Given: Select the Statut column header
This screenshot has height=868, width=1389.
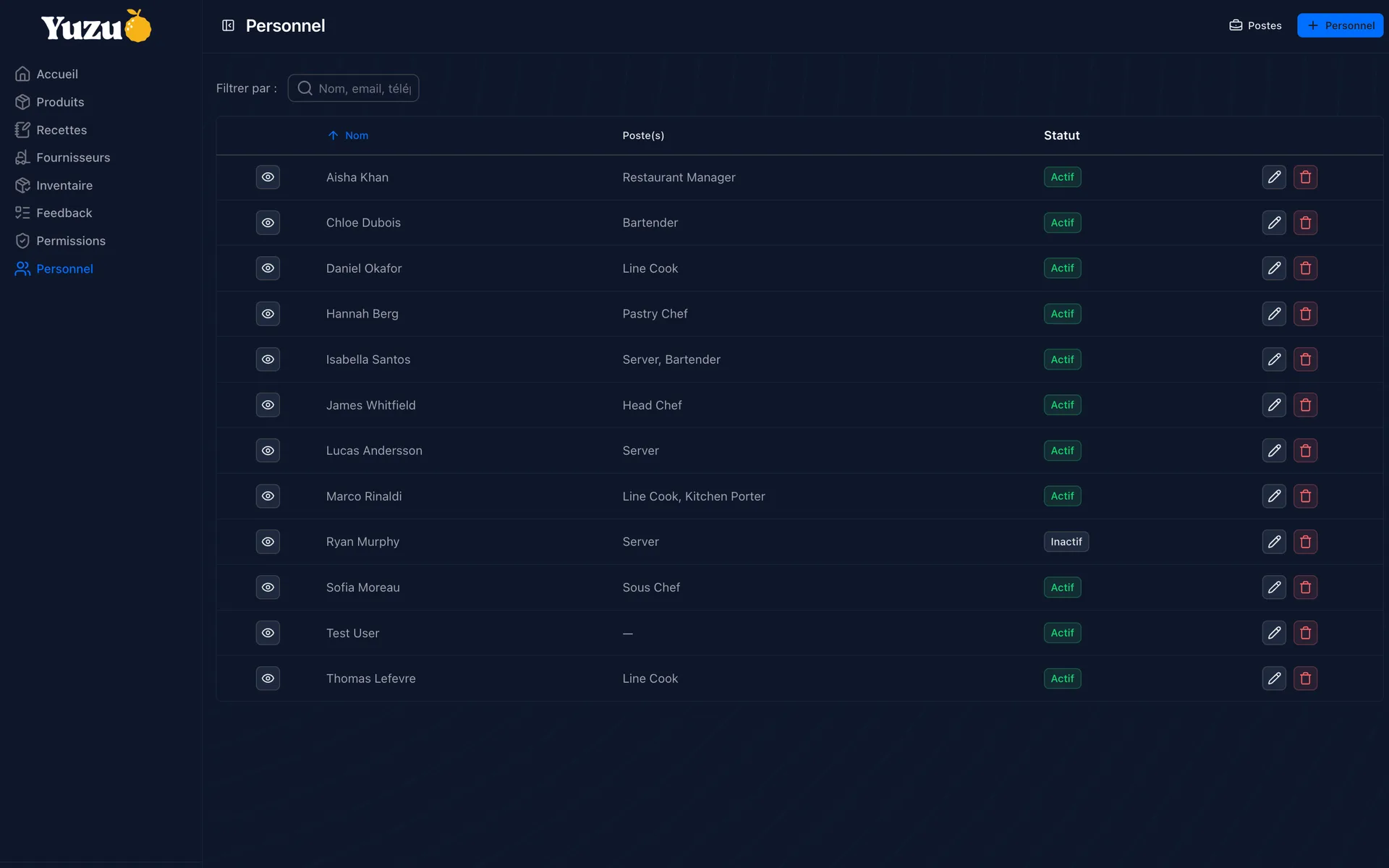Looking at the screenshot, I should coord(1061,135).
